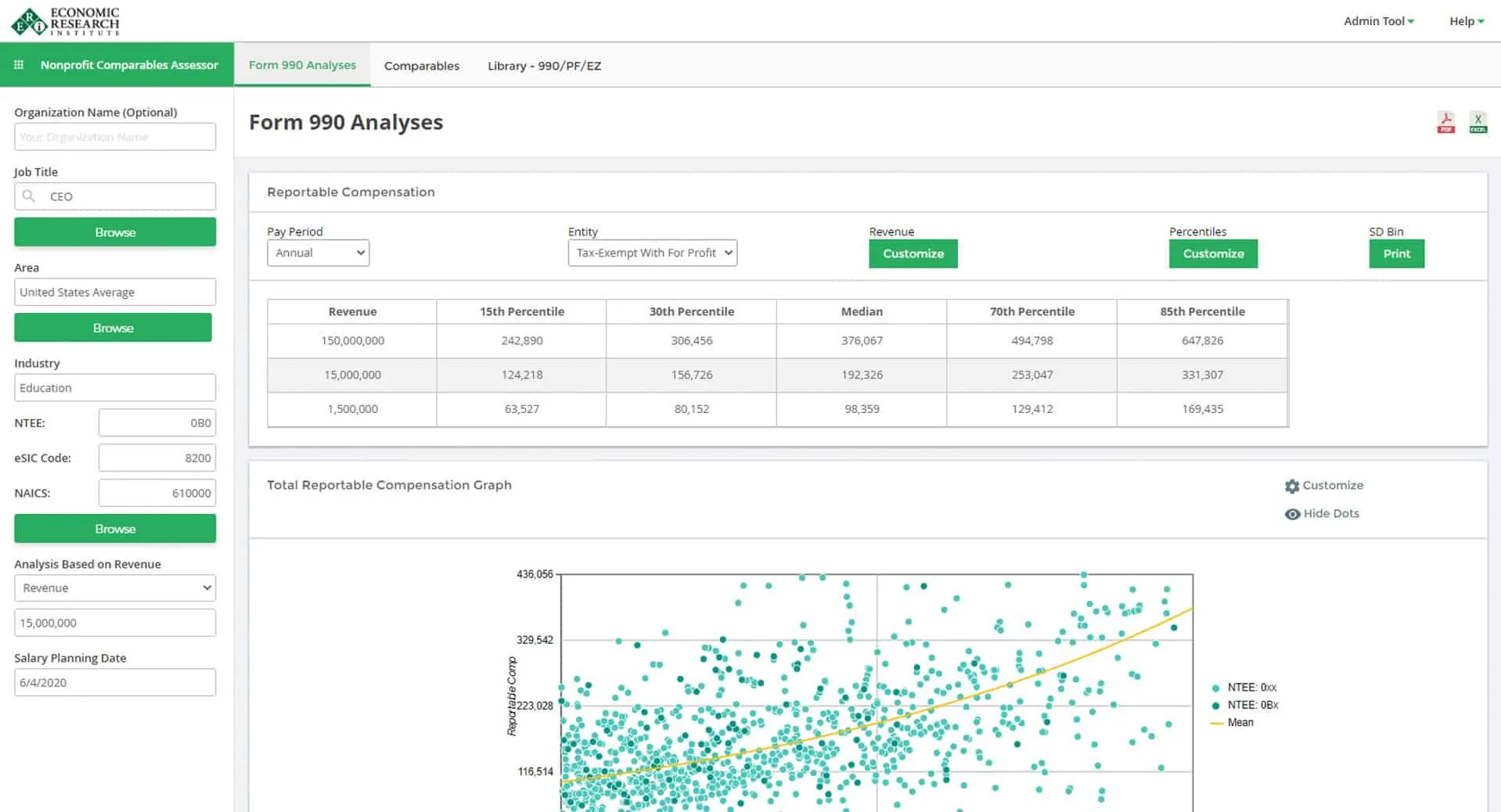Toggle the NTEE: 0Bx legend series
This screenshot has width=1501, height=812.
(x=1245, y=705)
